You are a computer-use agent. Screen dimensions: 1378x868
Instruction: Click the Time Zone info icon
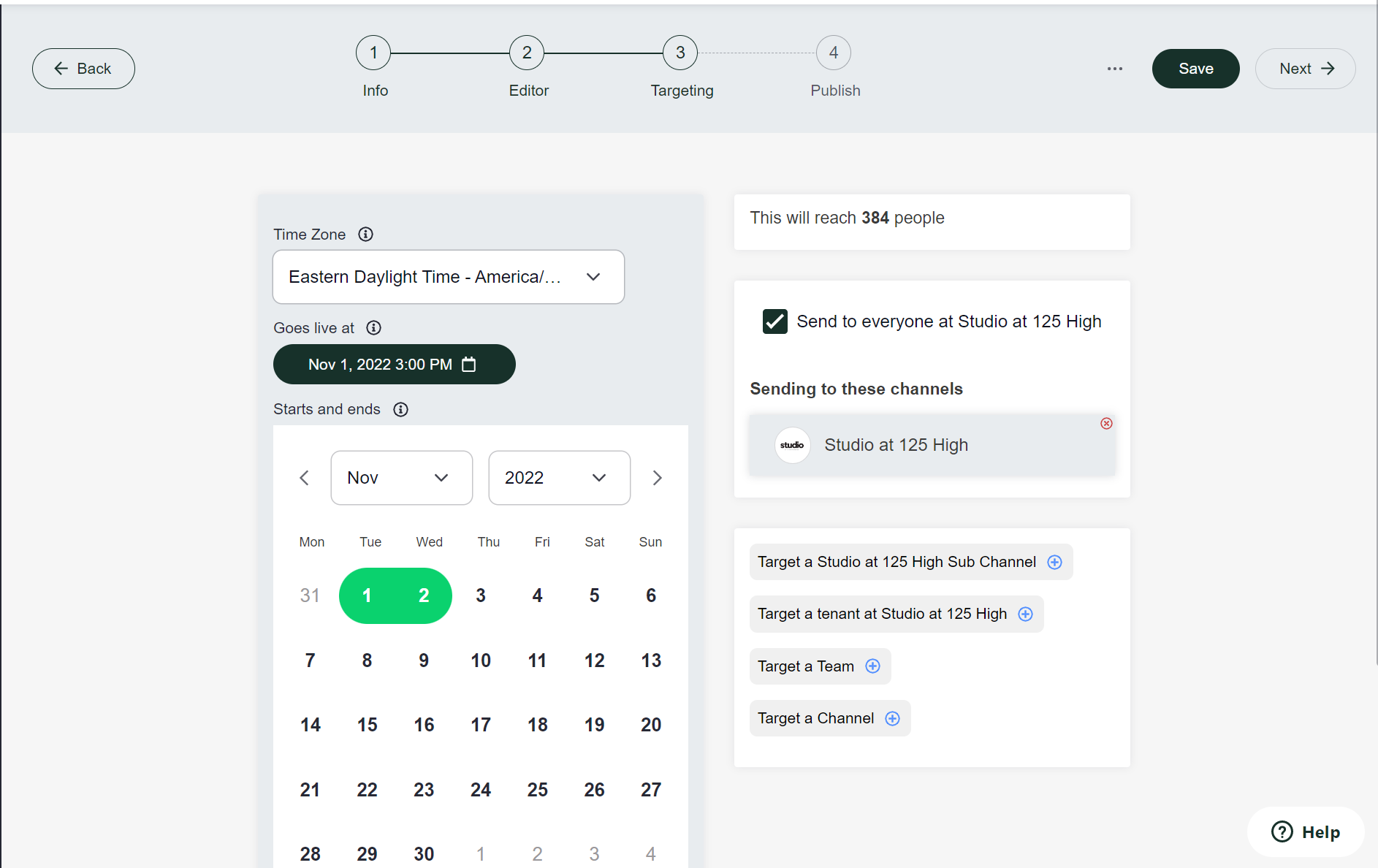(x=365, y=235)
